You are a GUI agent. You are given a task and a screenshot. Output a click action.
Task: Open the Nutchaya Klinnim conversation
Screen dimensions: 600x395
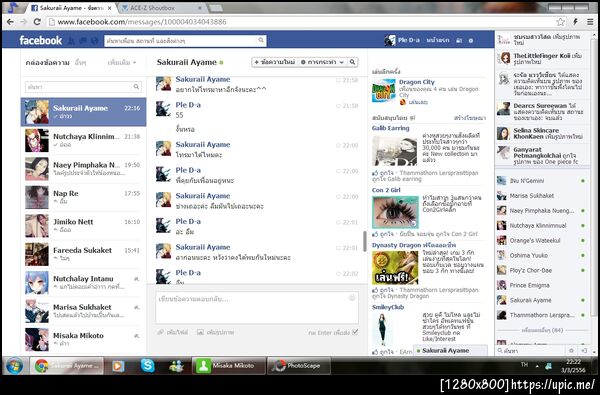click(x=83, y=140)
